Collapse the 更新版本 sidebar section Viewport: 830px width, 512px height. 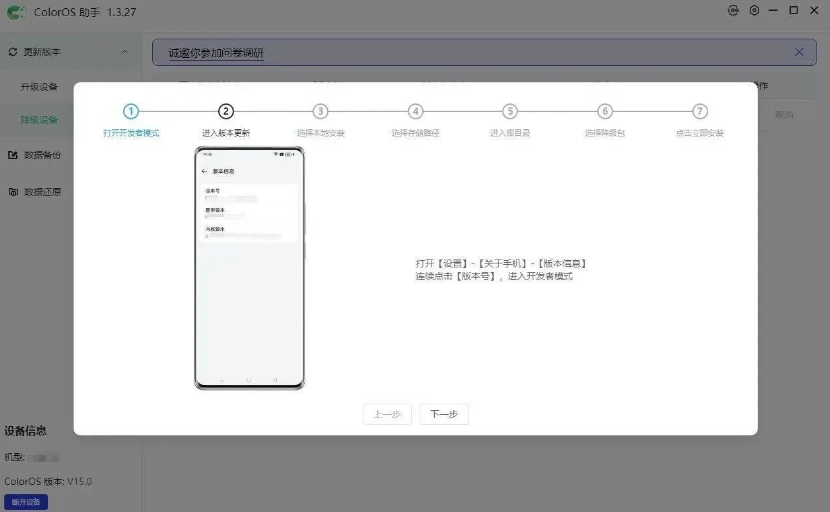(124, 52)
